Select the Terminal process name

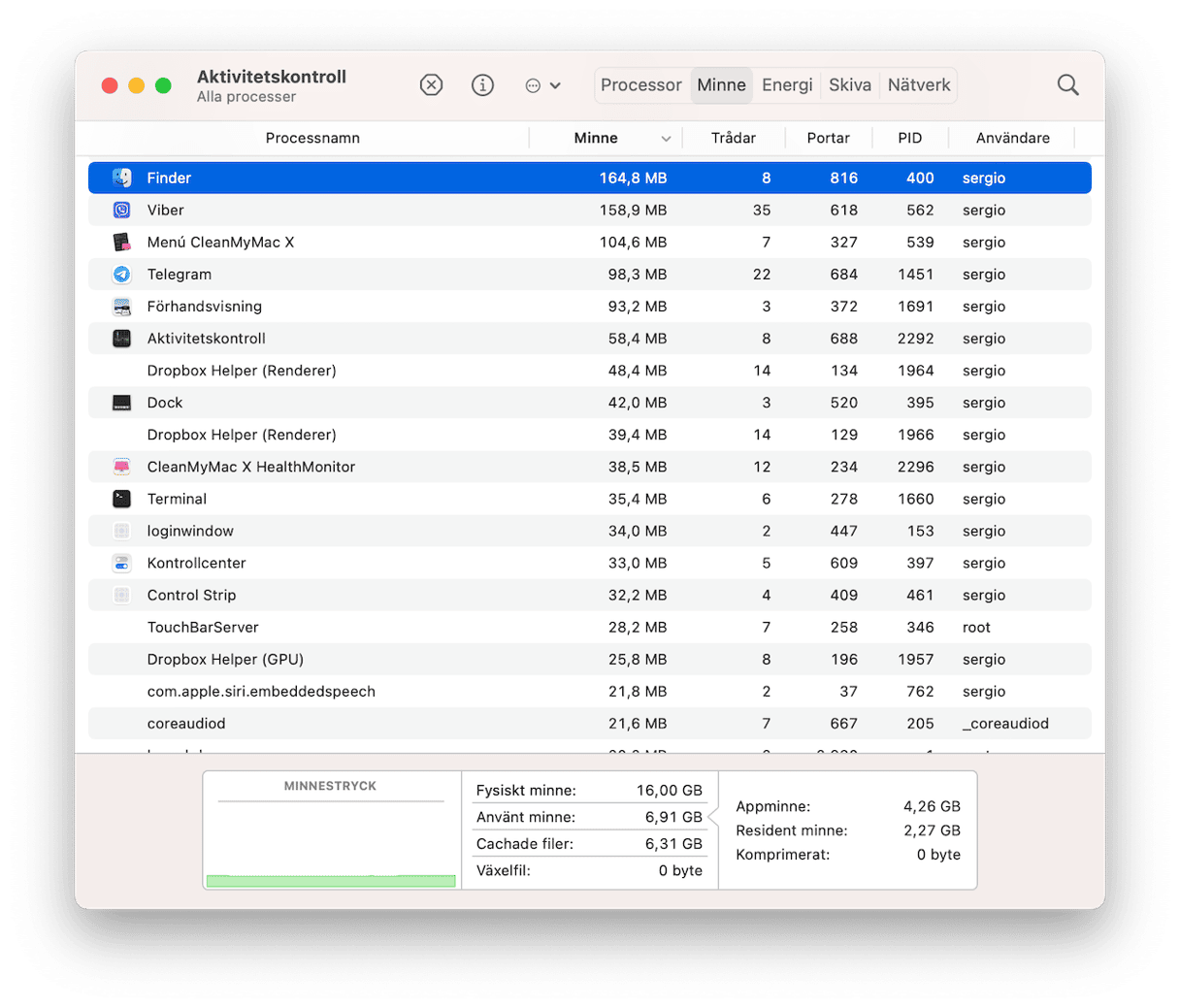point(177,498)
